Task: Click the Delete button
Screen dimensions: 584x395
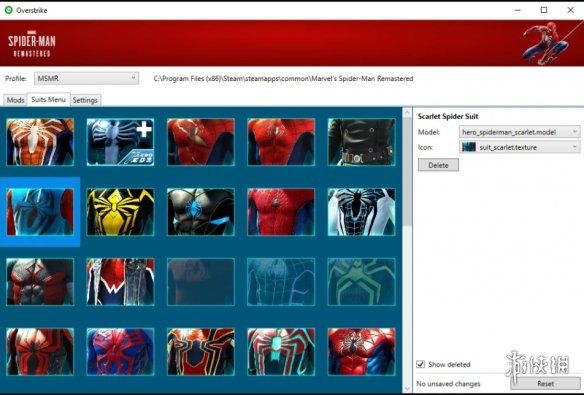Action: [x=438, y=165]
